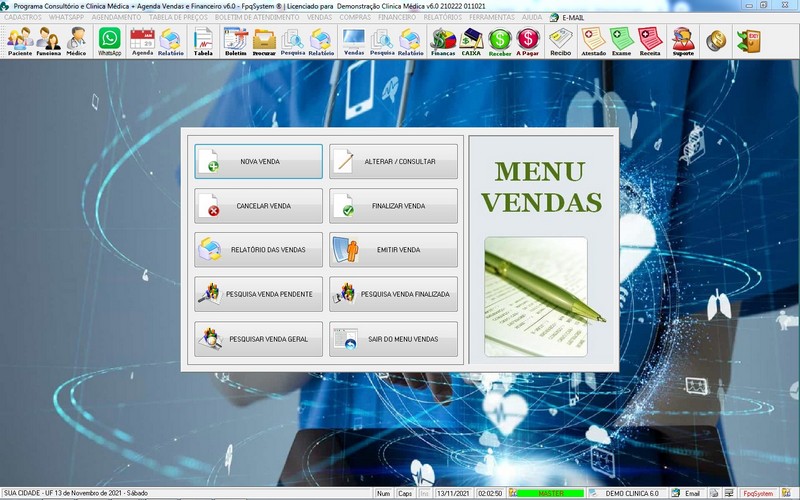Click the FpqSystem status bar label

758,493
